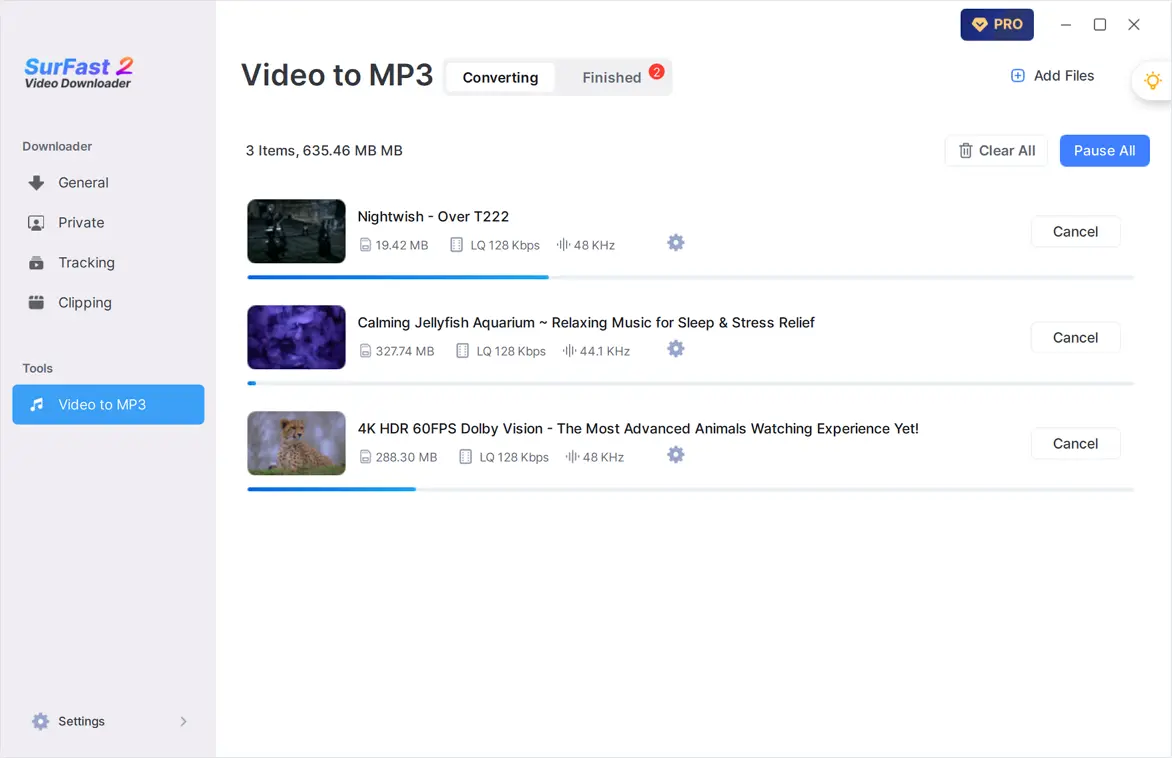Switch to the Converting tab
This screenshot has width=1172, height=758.
point(500,78)
